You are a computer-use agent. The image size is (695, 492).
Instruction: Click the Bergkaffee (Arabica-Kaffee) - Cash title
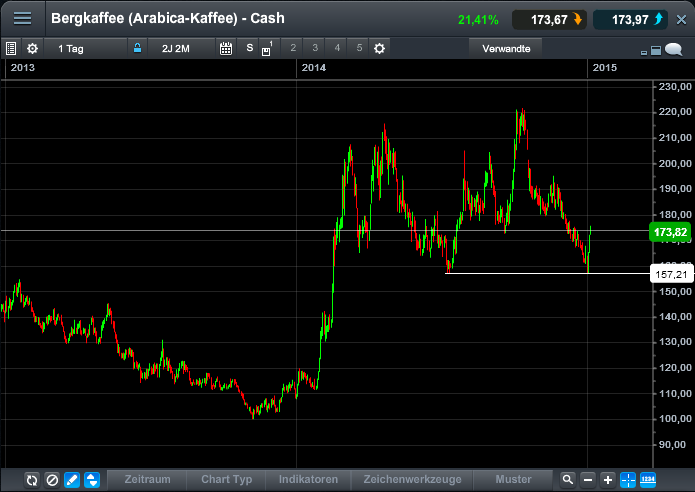click(x=168, y=19)
